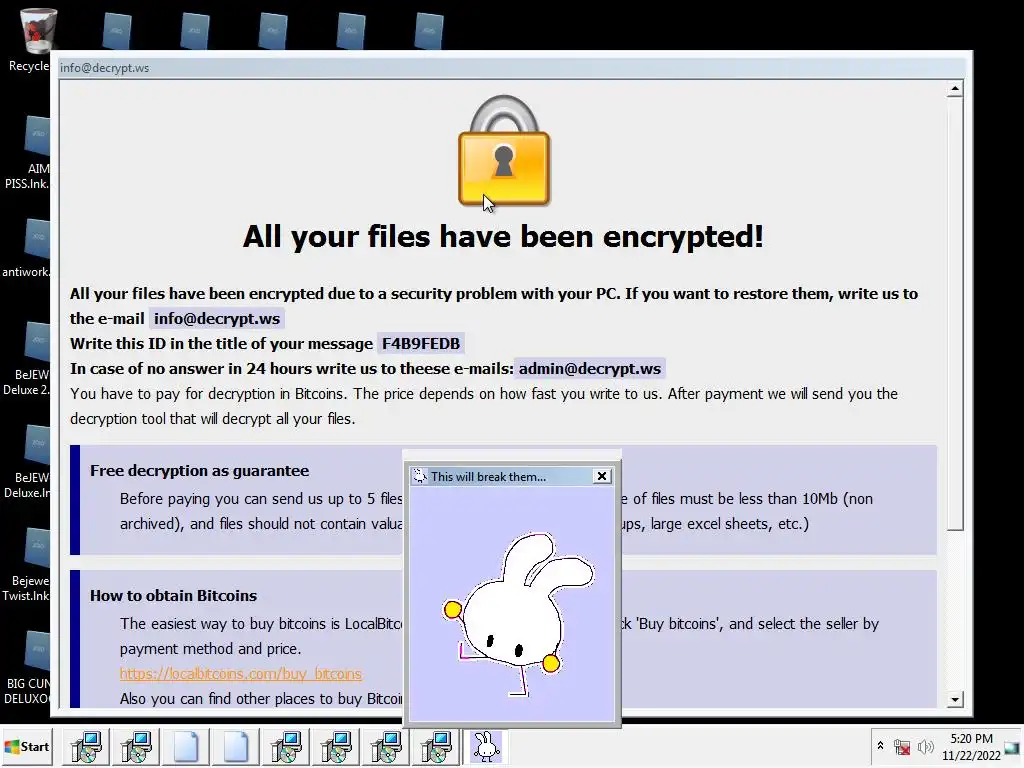1024x768 pixels.
Task: Expand the hidden tray icons arrow
Action: click(880, 745)
